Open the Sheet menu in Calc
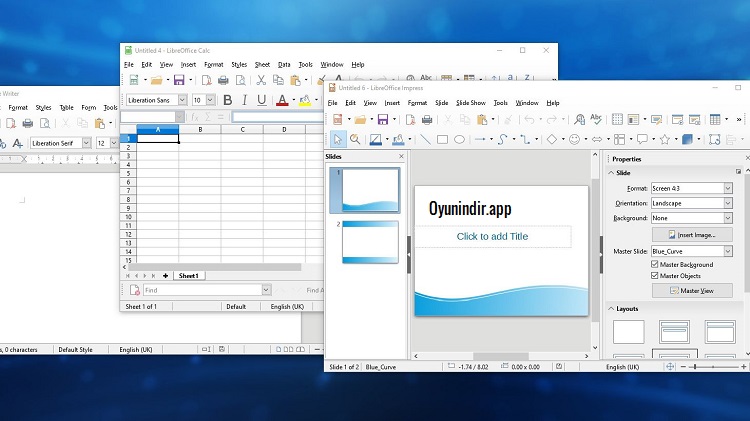 (x=262, y=65)
